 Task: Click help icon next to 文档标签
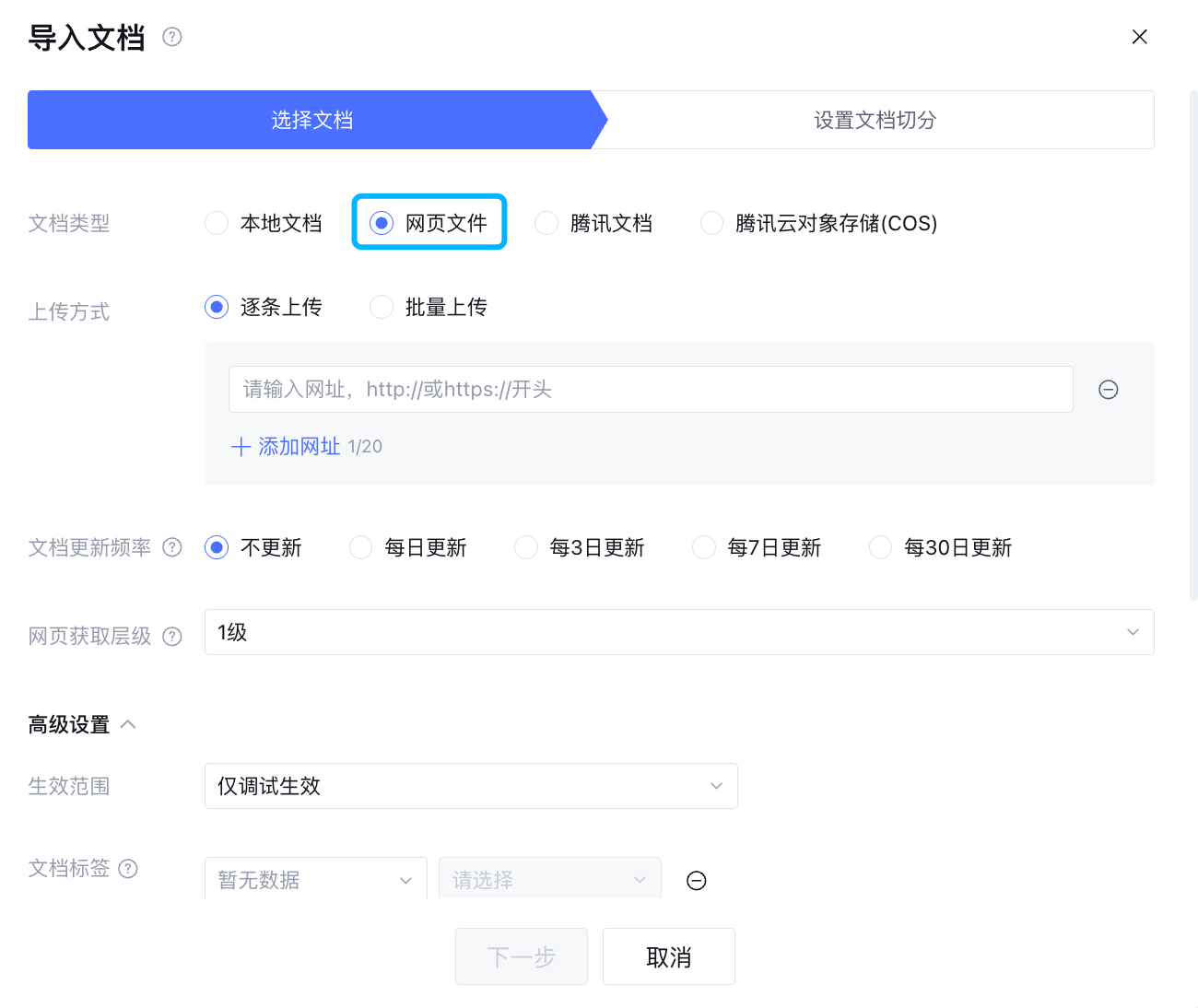[x=129, y=869]
